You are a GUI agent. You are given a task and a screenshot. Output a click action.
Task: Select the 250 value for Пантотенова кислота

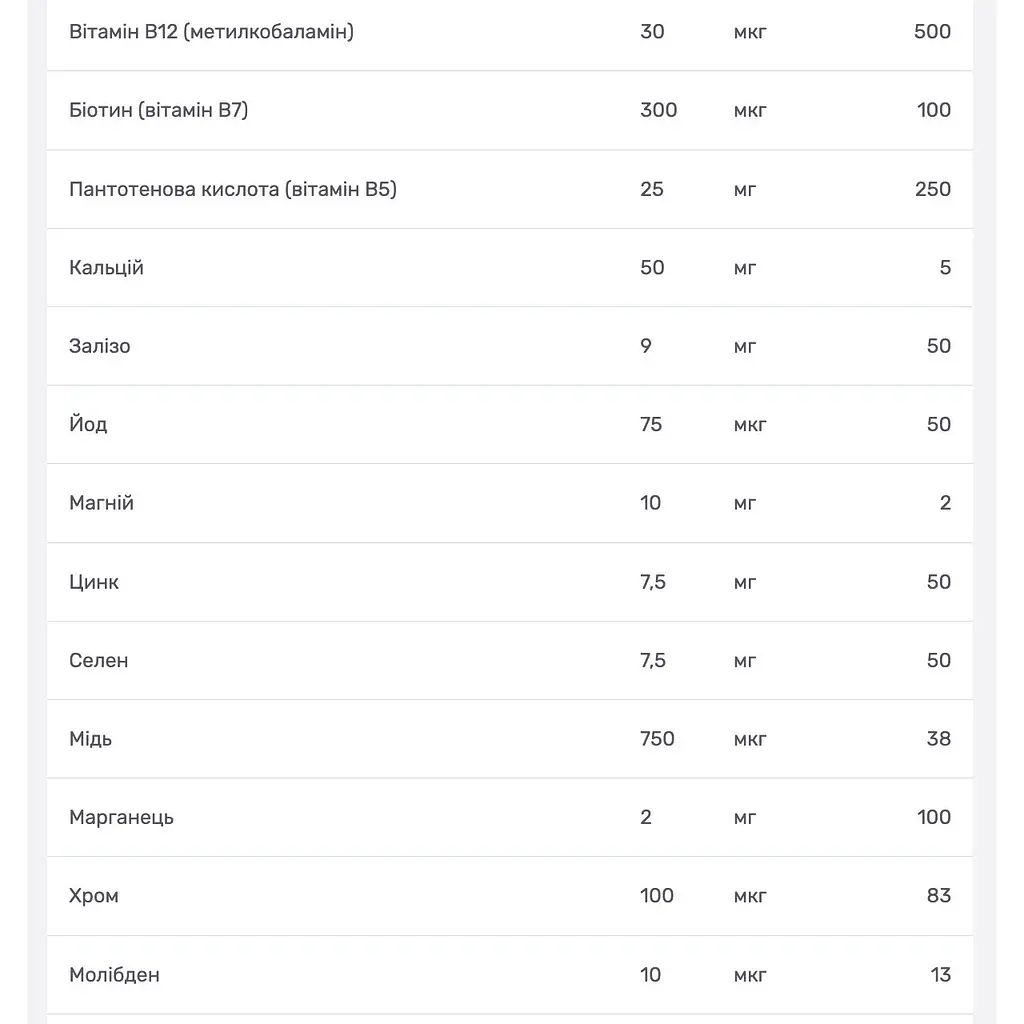tap(933, 189)
